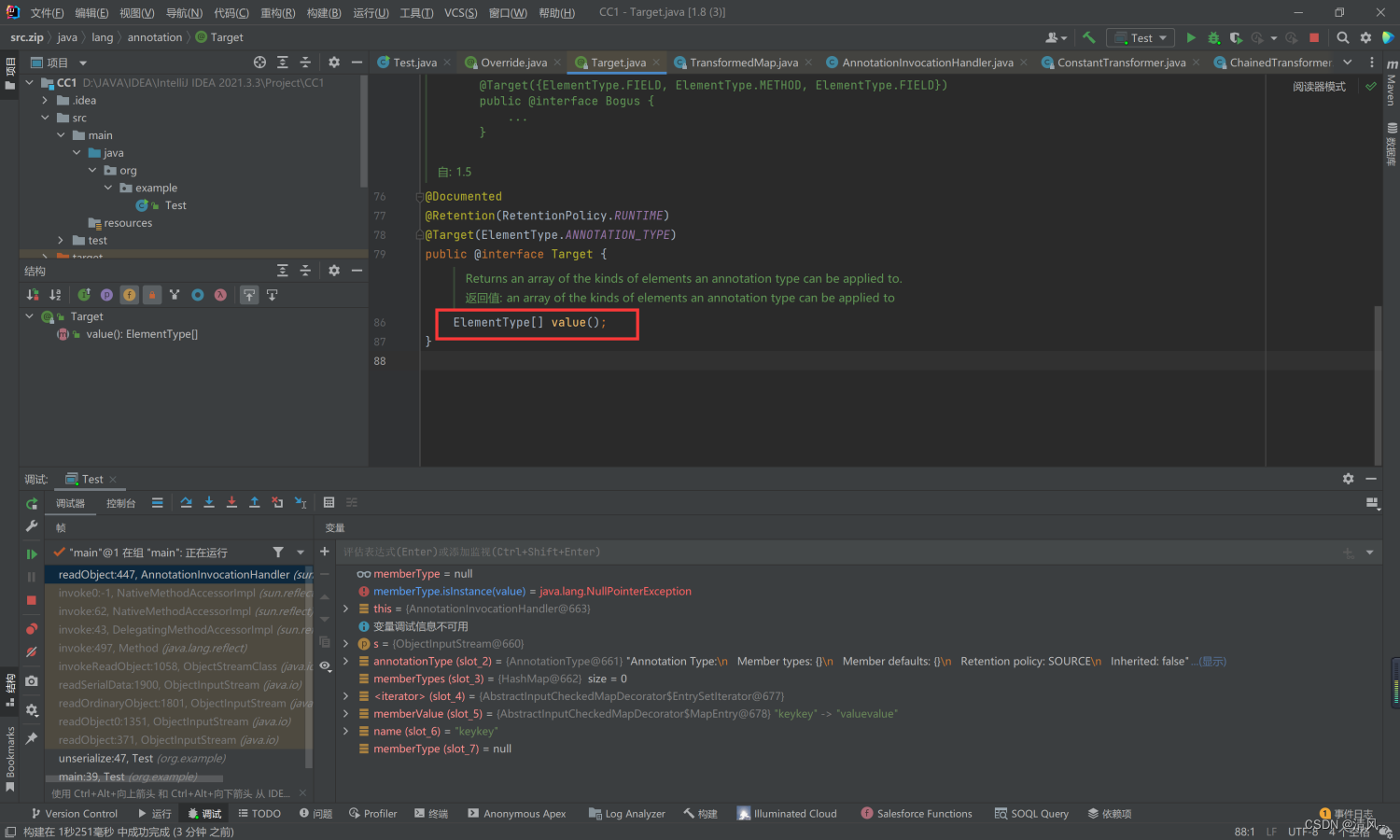Open the 文件(F) menu
The width and height of the screenshot is (1400, 840).
47,12
